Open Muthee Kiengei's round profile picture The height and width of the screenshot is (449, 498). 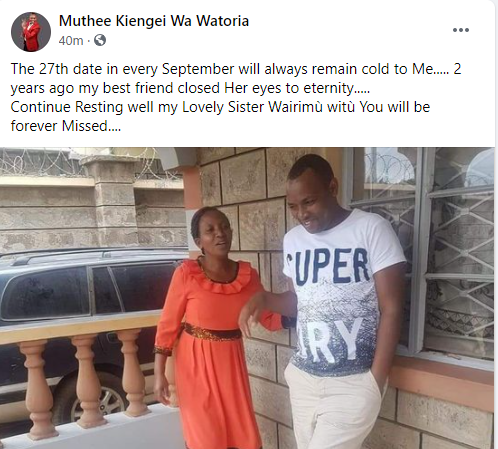(31, 32)
